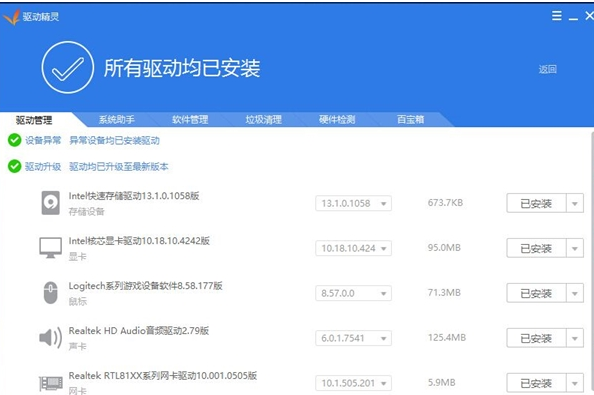Click the hard disk storage device icon
594x395 pixels.
pos(50,203)
